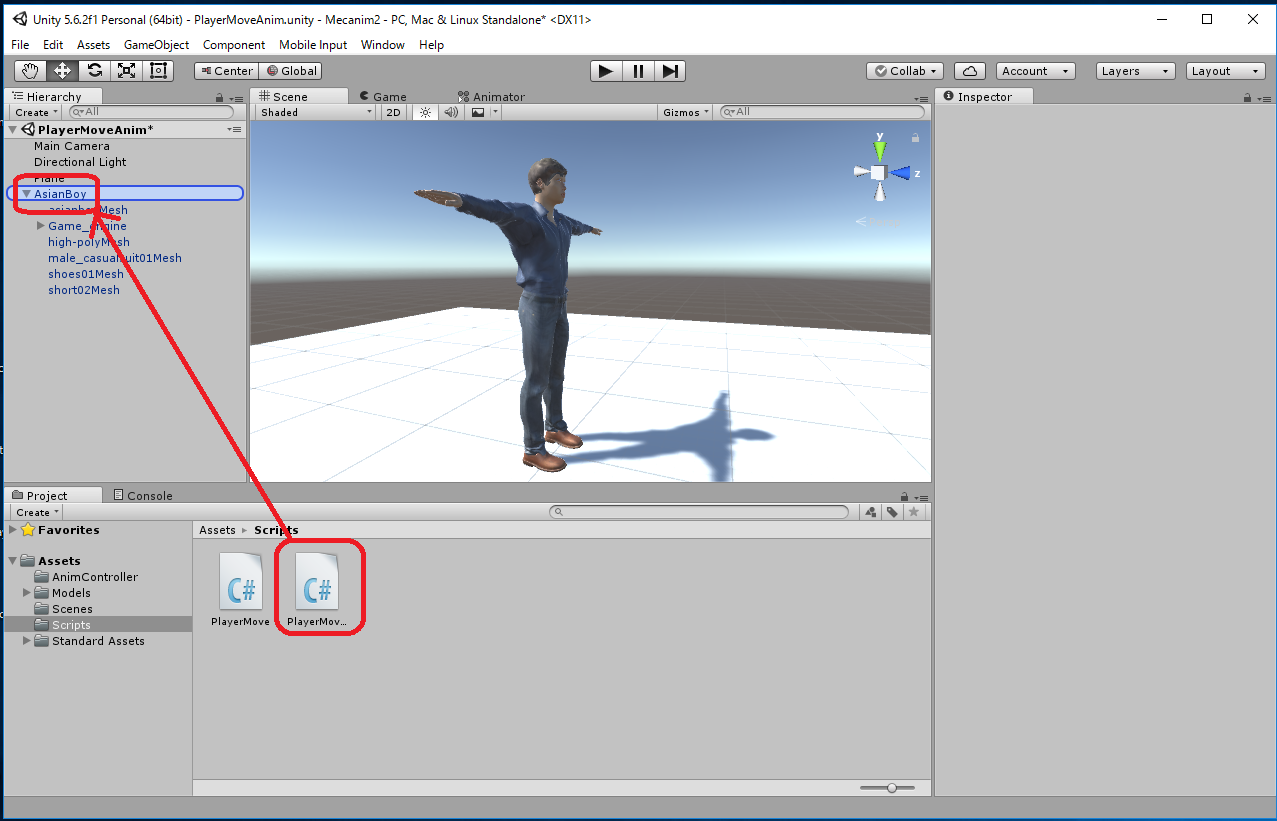The height and width of the screenshot is (821, 1277).
Task: Select the Rect Transform tool
Action: tap(158, 70)
